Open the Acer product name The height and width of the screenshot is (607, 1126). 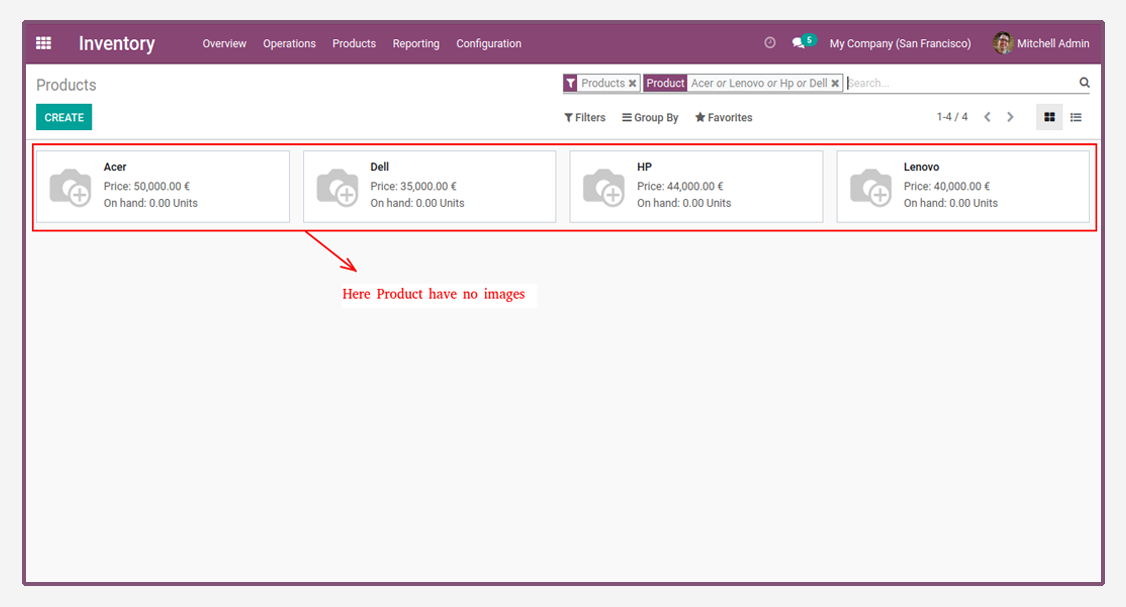click(115, 167)
